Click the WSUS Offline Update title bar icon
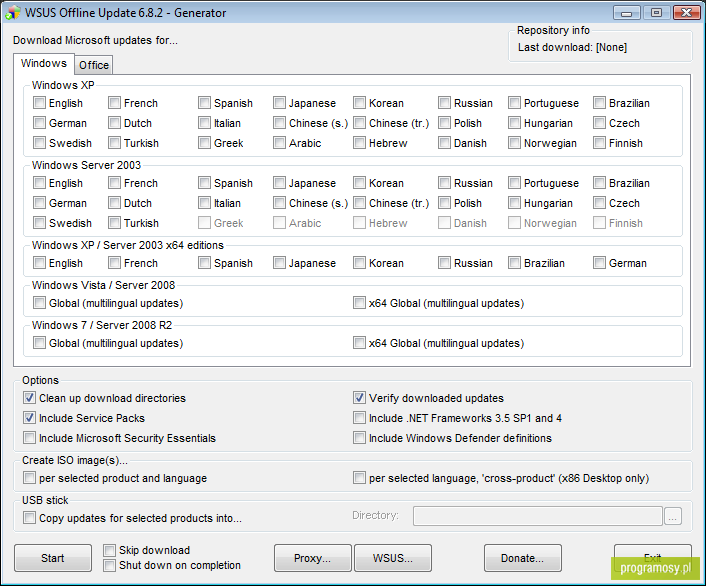Screen dimensions: 706x586 coord(13,12)
